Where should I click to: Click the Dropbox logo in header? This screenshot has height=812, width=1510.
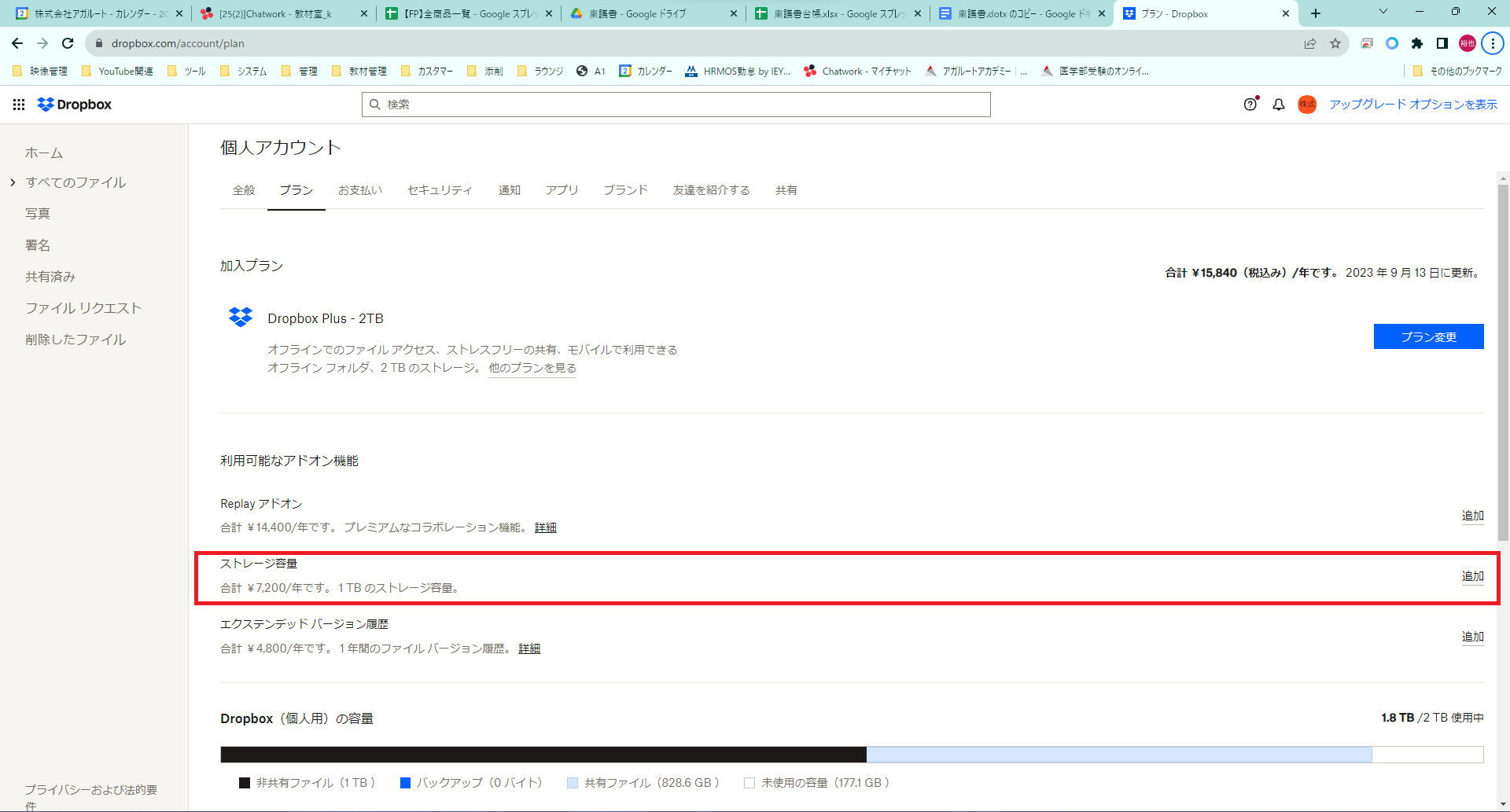coord(75,105)
